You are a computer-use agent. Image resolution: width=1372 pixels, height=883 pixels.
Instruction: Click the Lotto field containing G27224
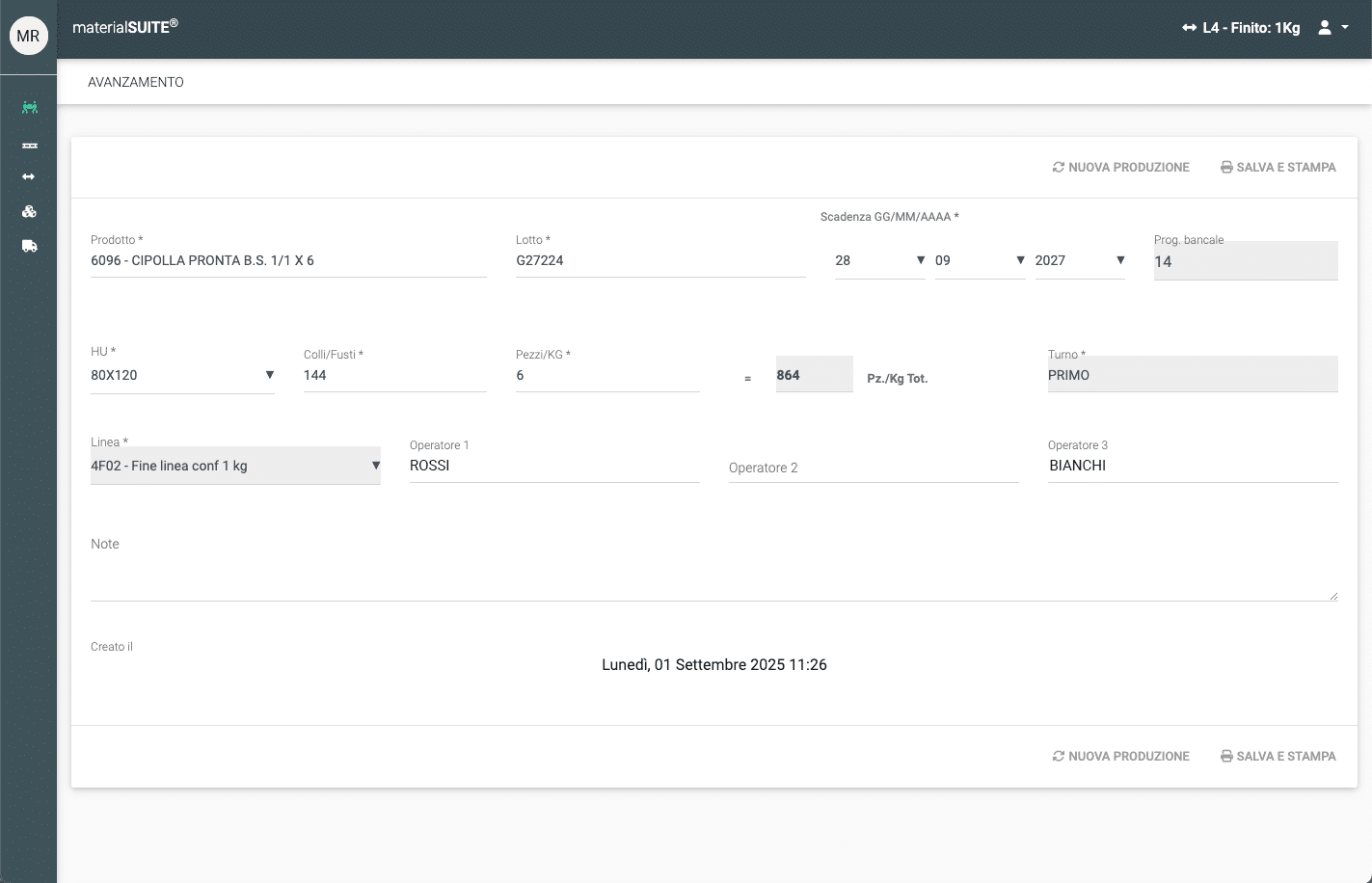pyautogui.click(x=660, y=260)
